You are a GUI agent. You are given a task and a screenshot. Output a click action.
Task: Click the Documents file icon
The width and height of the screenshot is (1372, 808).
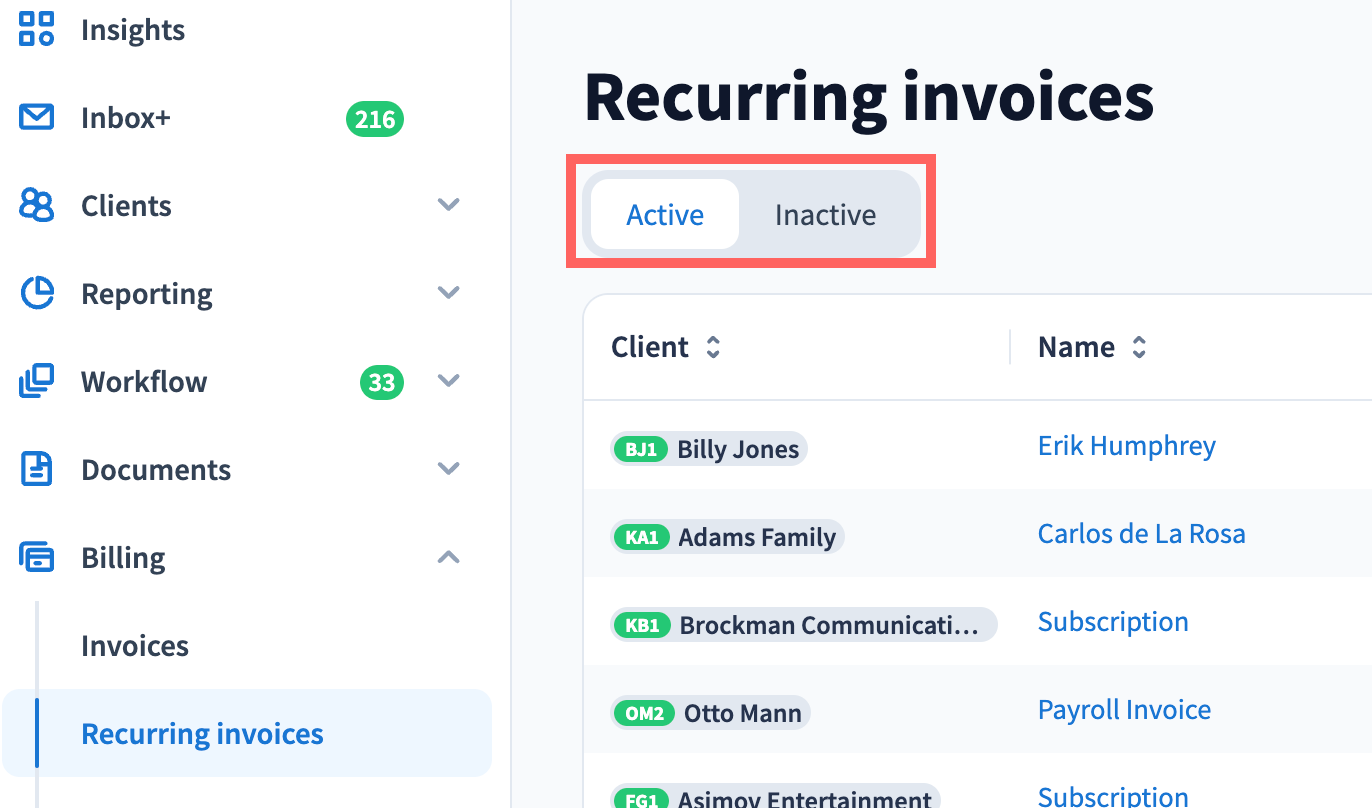pyautogui.click(x=37, y=470)
